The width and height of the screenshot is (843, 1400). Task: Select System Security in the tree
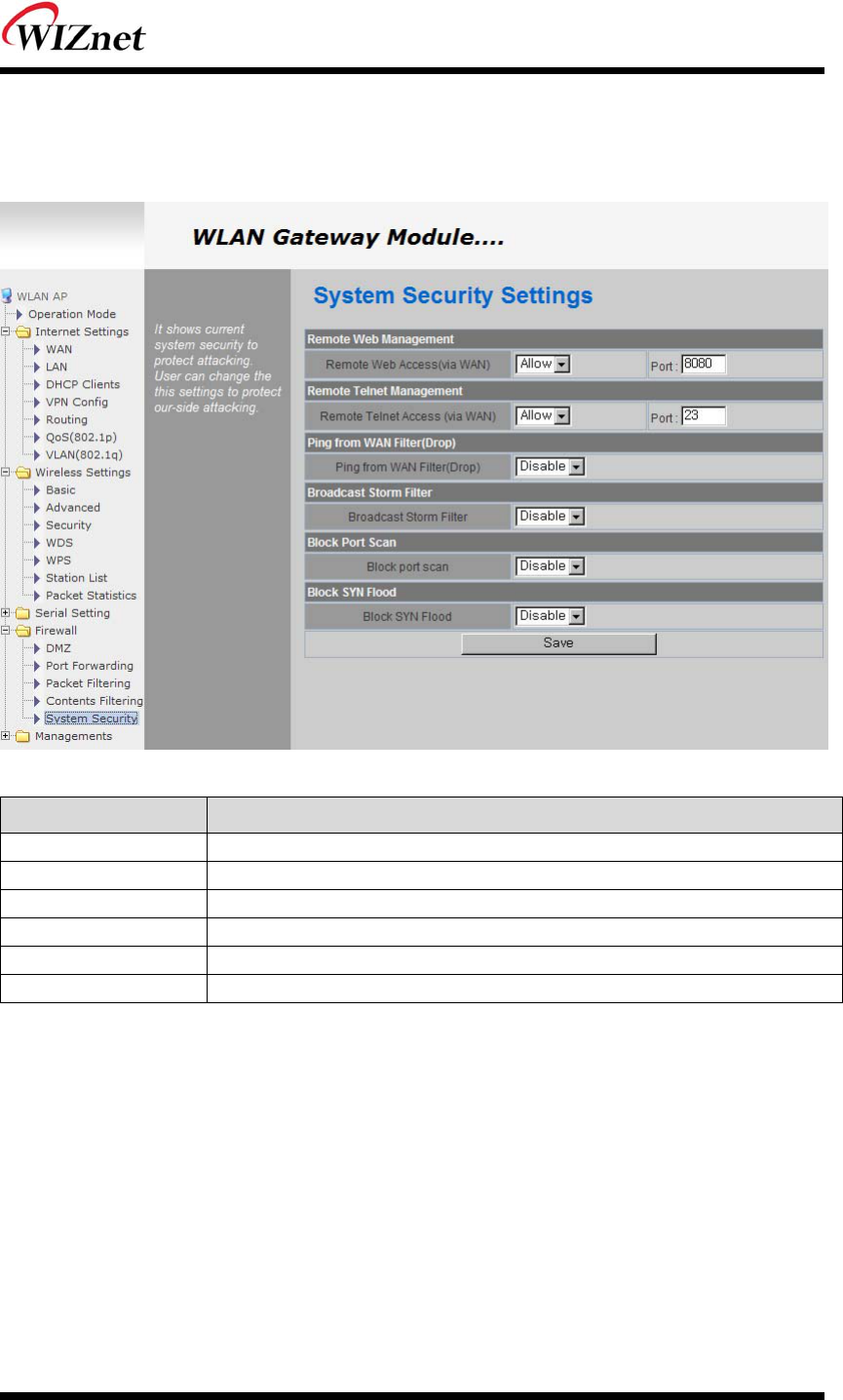[x=92, y=719]
